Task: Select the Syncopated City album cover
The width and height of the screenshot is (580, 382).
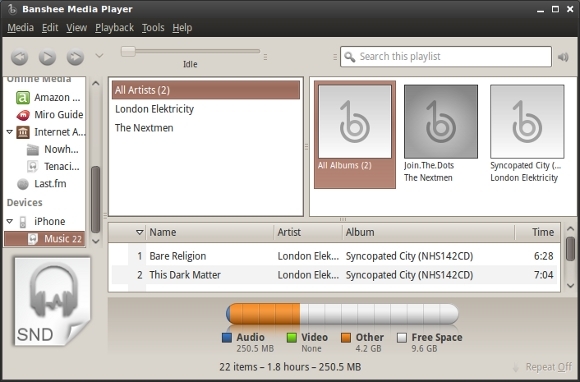Action: tap(527, 122)
